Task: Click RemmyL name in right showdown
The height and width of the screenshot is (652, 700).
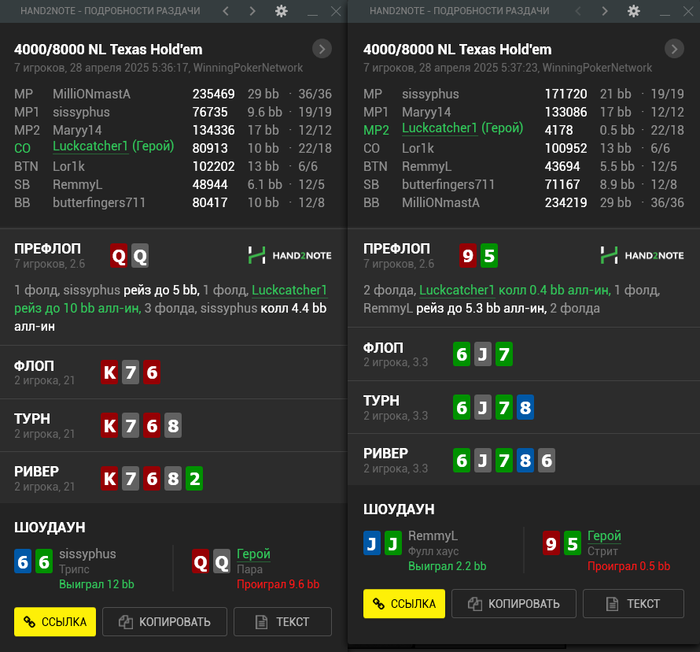Action: pyautogui.click(x=433, y=535)
